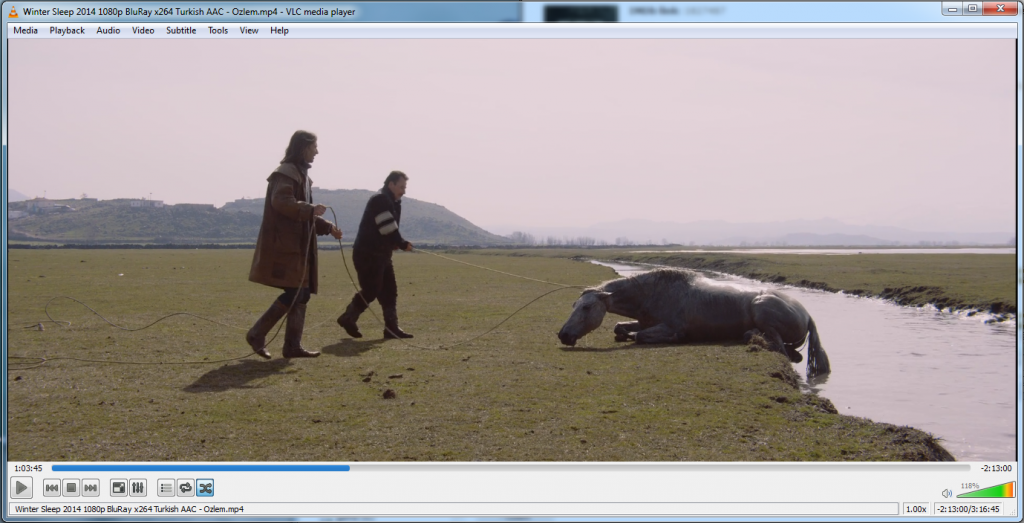The image size is (1024, 523).
Task: Toggle fullscreen video mode icon
Action: click(x=118, y=487)
